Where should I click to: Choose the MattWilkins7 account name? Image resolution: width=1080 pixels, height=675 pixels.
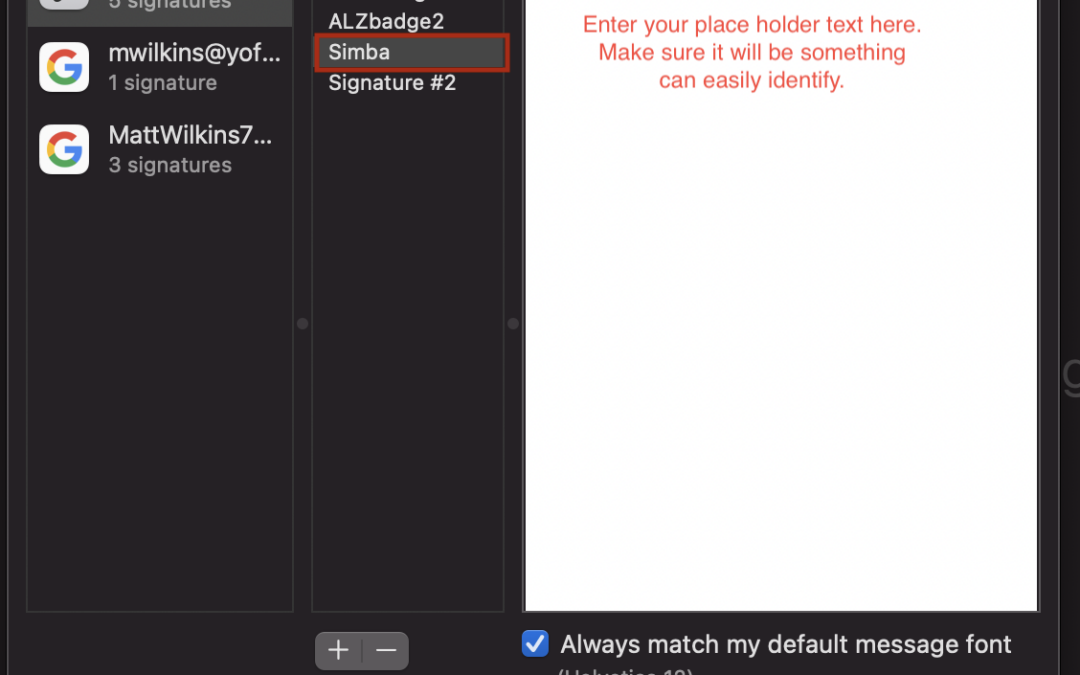click(190, 136)
